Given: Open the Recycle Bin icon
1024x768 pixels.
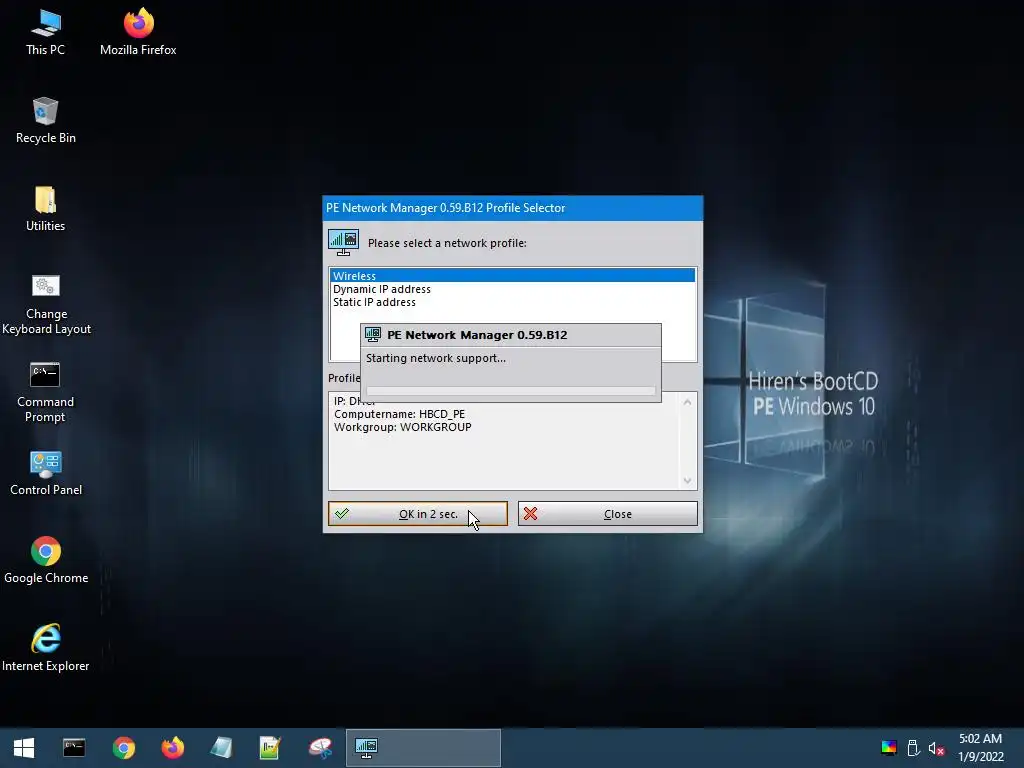Looking at the screenshot, I should pos(45,121).
